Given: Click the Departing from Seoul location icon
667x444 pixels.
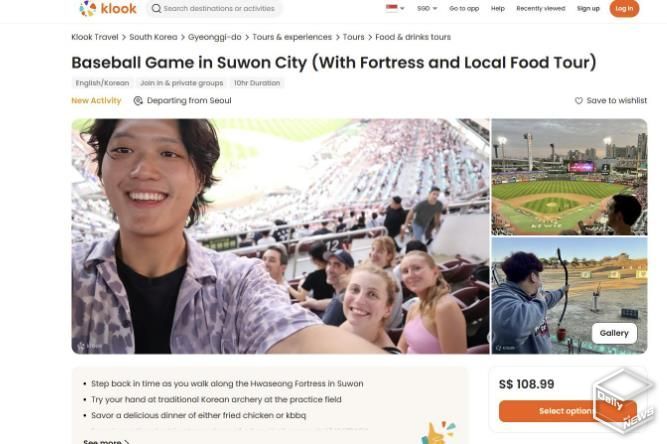Looking at the screenshot, I should click(x=138, y=101).
